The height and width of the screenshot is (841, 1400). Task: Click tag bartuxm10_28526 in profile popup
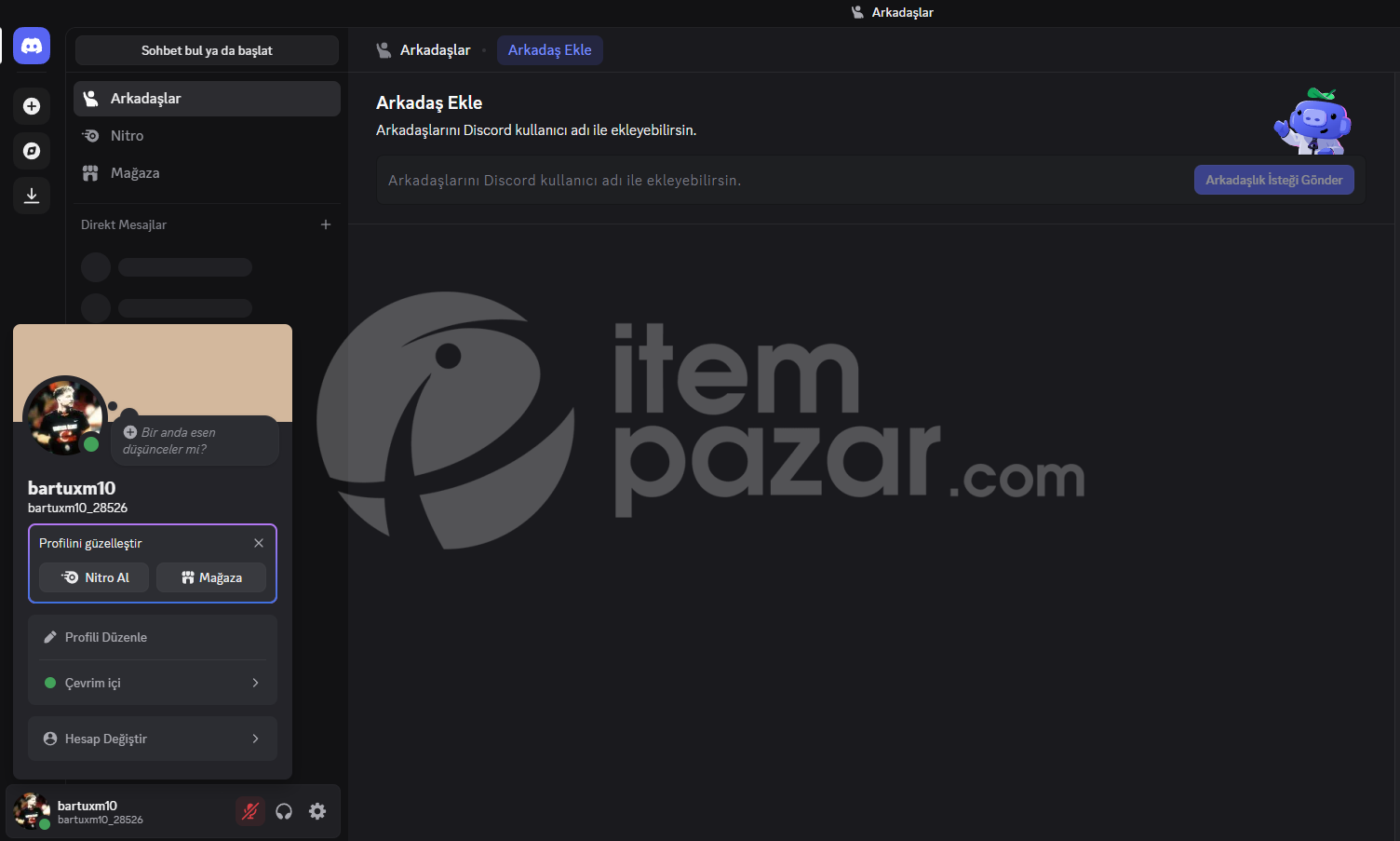coord(77,508)
